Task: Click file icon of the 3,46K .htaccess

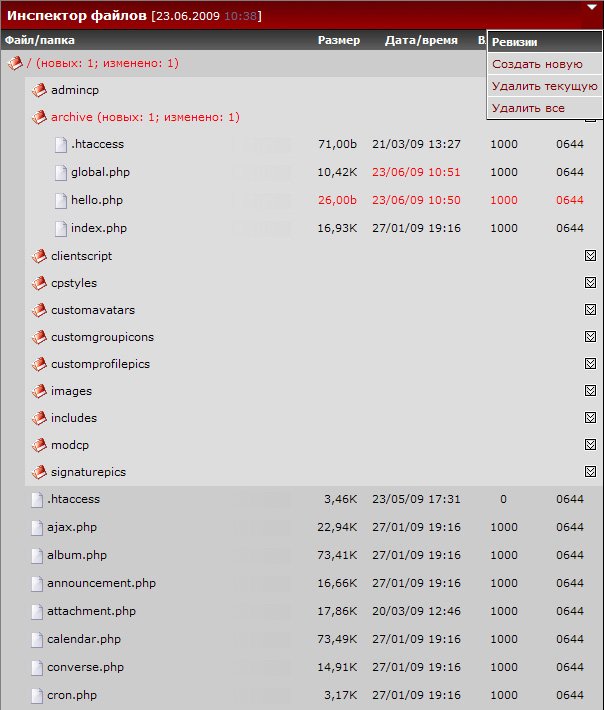Action: click(x=37, y=499)
